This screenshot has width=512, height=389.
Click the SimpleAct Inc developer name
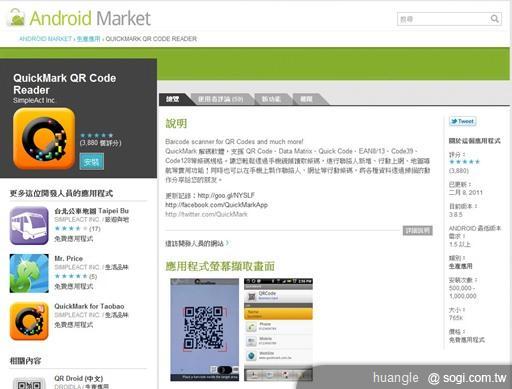(x=34, y=100)
